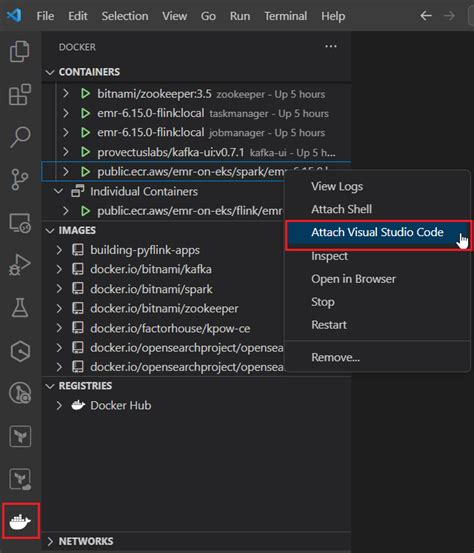The image size is (474, 553).
Task: Open the Help menu
Action: point(333,16)
